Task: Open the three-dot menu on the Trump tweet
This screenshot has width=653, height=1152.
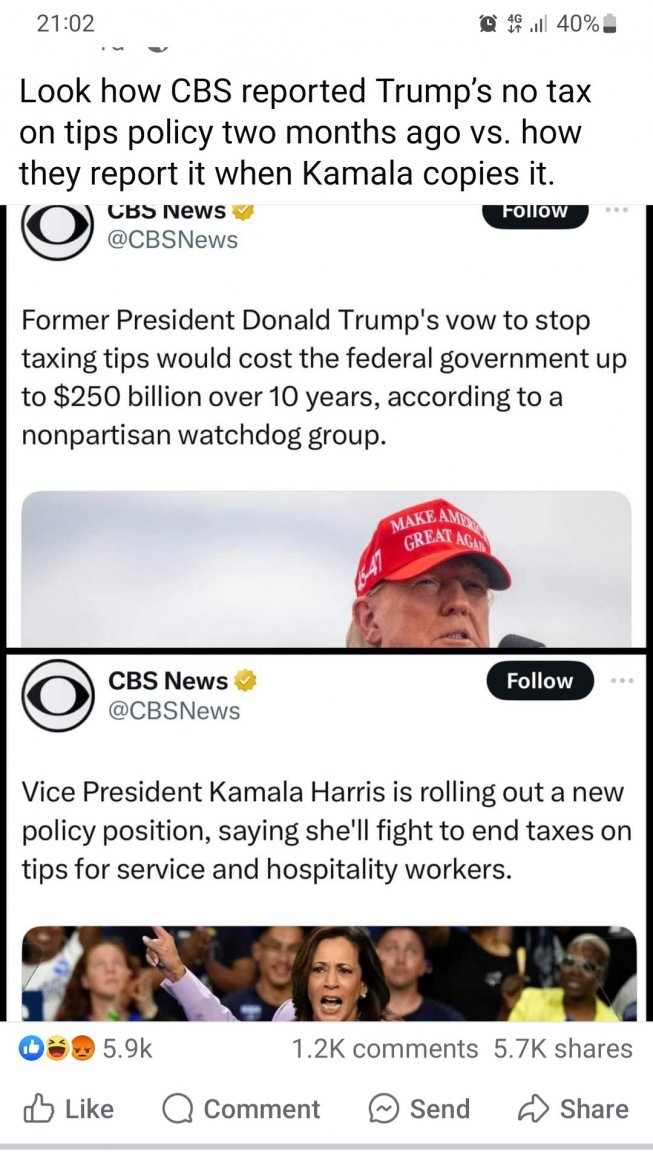Action: point(622,211)
